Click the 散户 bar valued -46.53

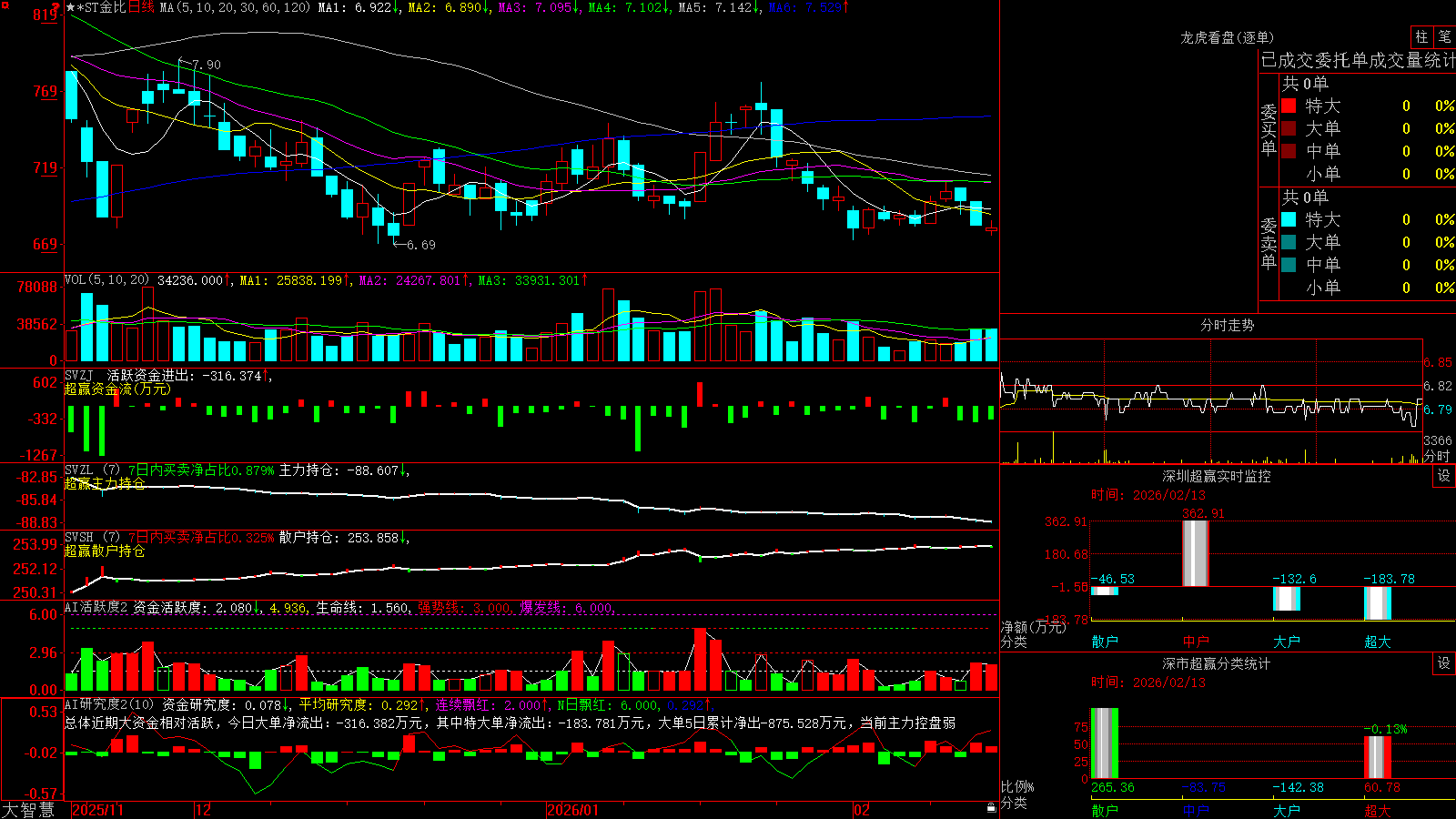(1104, 591)
